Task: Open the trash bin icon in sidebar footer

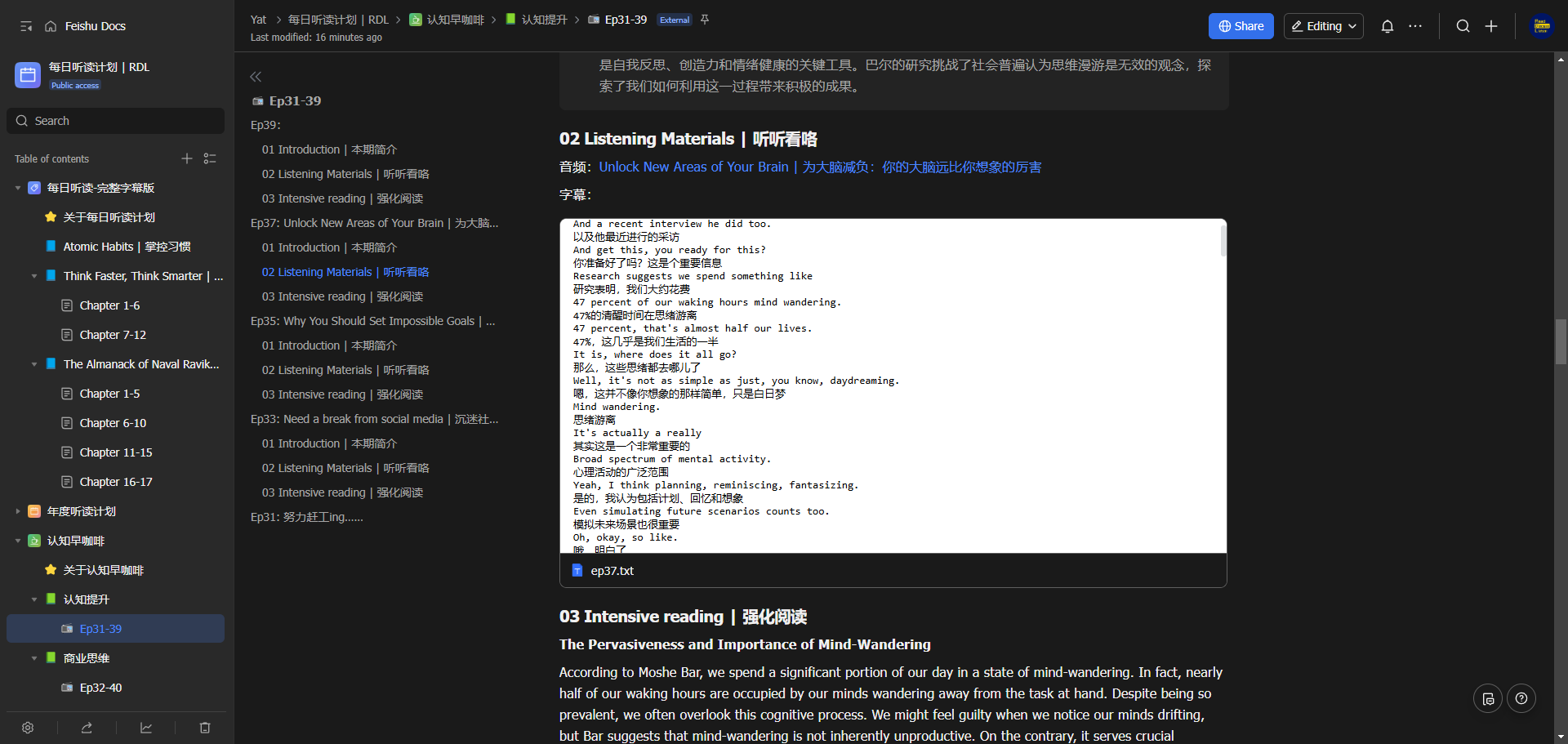Action: click(205, 728)
